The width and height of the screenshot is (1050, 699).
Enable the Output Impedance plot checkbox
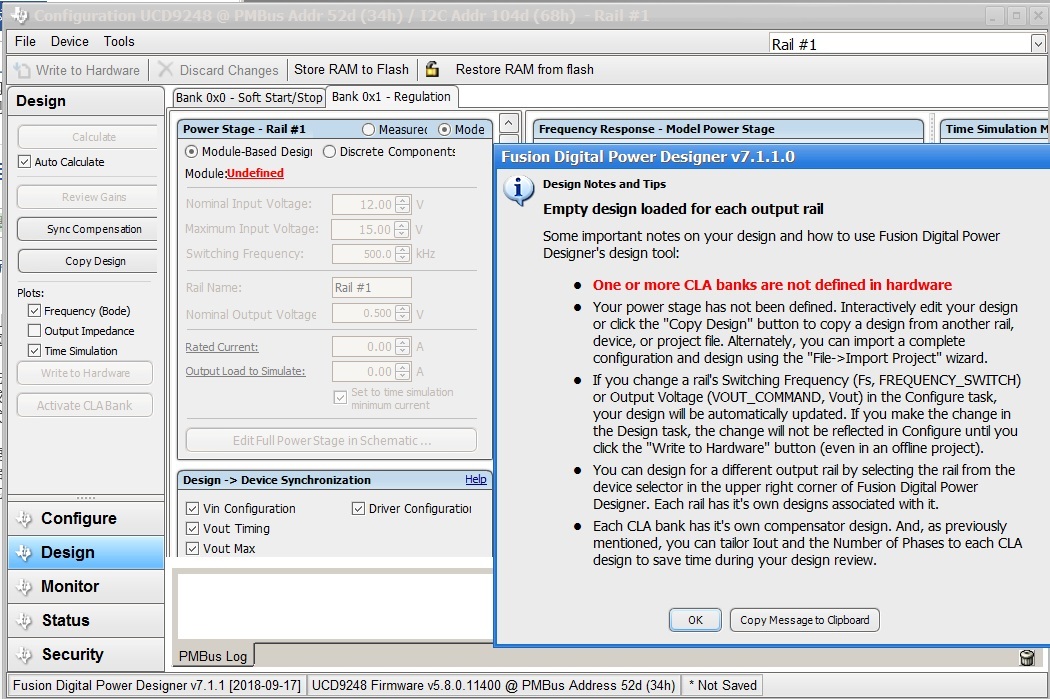point(34,331)
